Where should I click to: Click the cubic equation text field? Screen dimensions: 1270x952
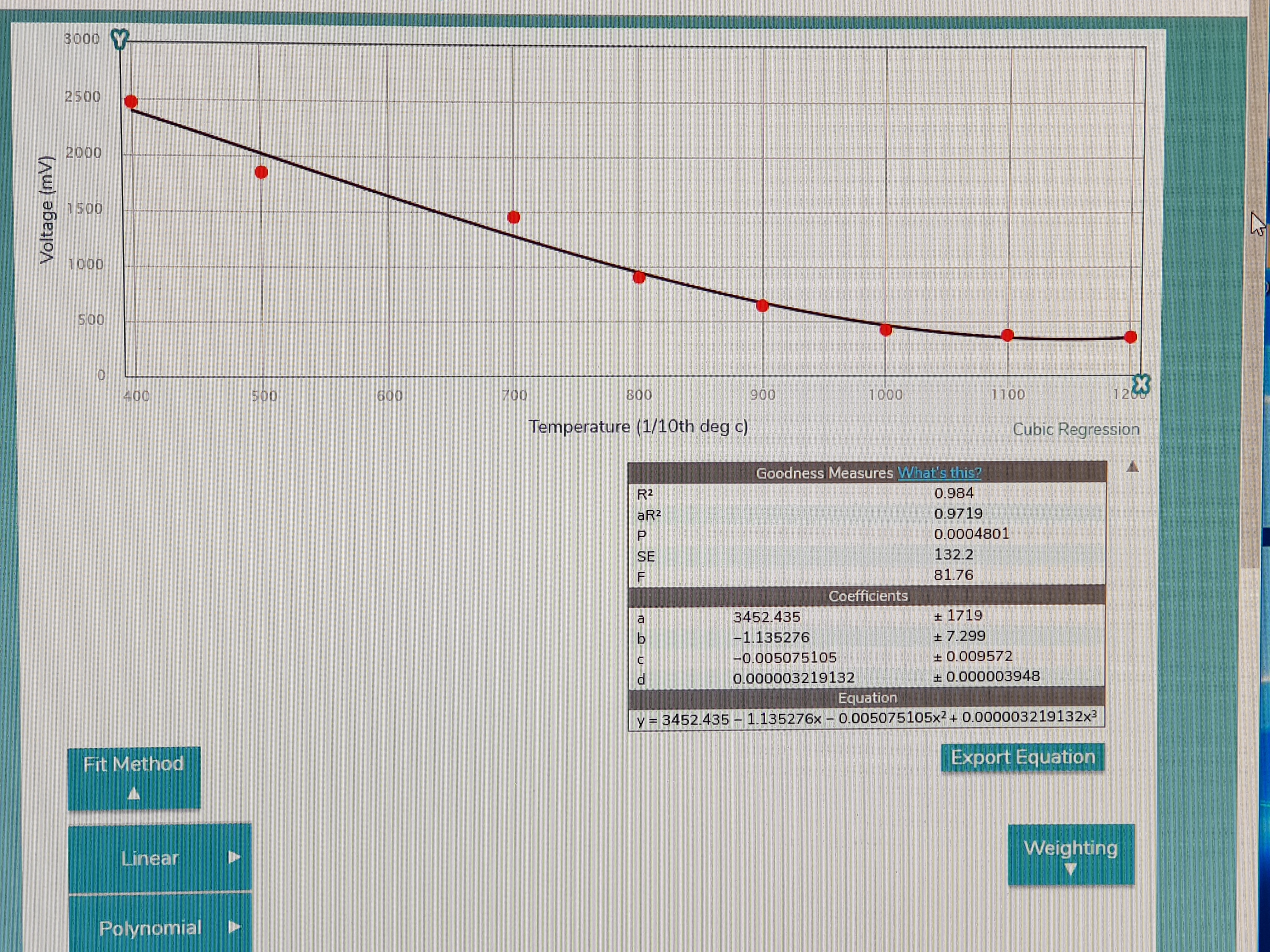[x=867, y=718]
